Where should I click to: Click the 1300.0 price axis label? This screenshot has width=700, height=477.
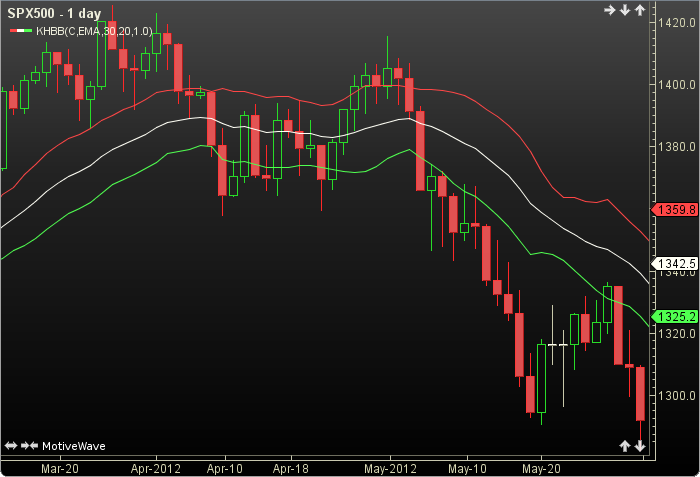[x=677, y=396]
